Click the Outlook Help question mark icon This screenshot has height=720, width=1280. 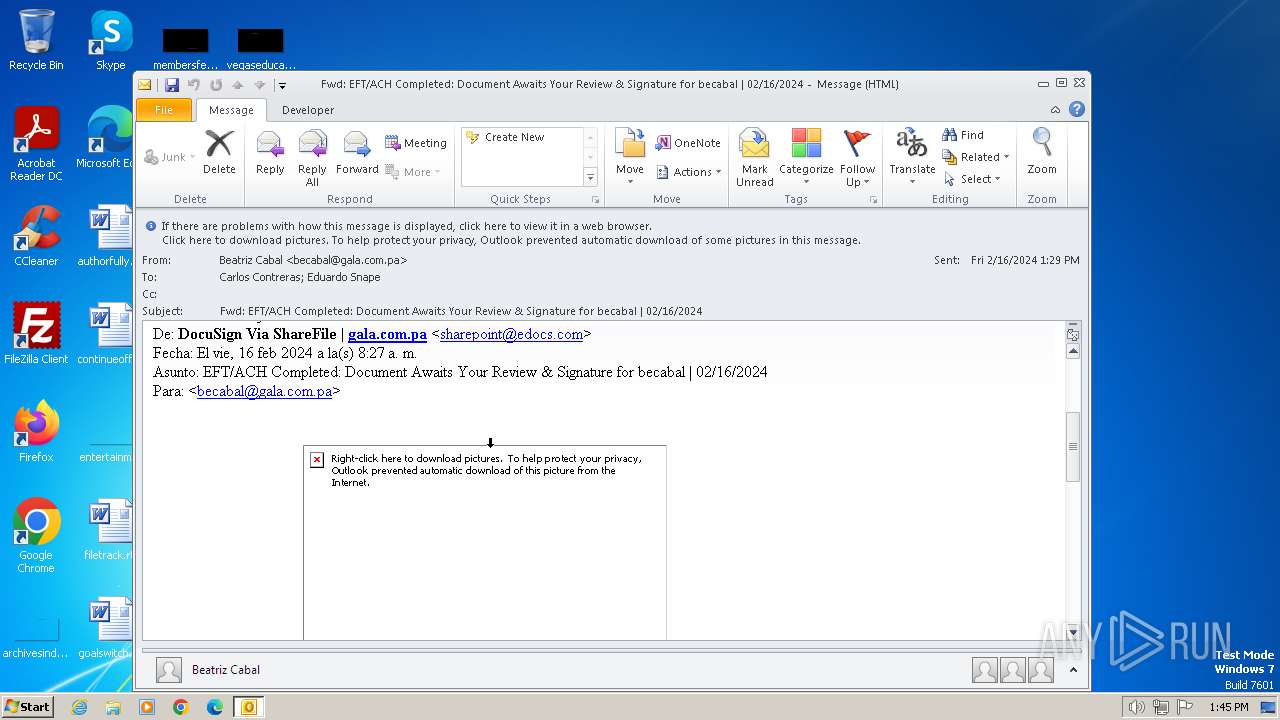pos(1077,109)
